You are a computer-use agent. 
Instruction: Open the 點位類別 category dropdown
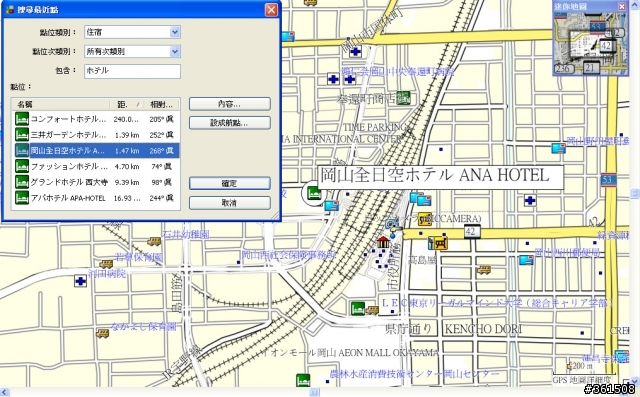(132, 32)
